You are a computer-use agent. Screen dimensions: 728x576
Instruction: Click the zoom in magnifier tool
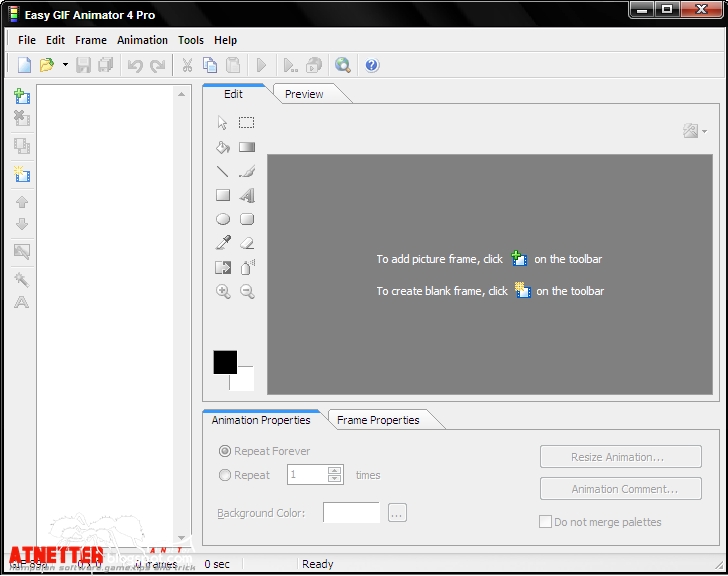(223, 291)
